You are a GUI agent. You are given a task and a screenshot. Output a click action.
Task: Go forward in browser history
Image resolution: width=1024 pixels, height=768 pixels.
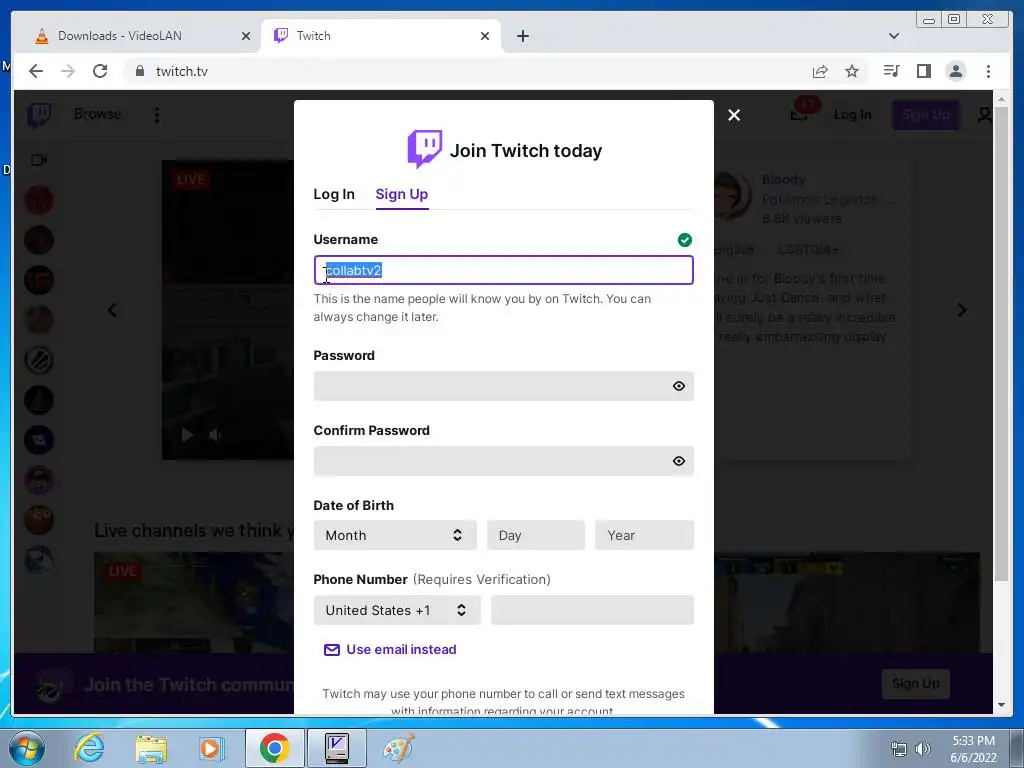click(x=68, y=71)
